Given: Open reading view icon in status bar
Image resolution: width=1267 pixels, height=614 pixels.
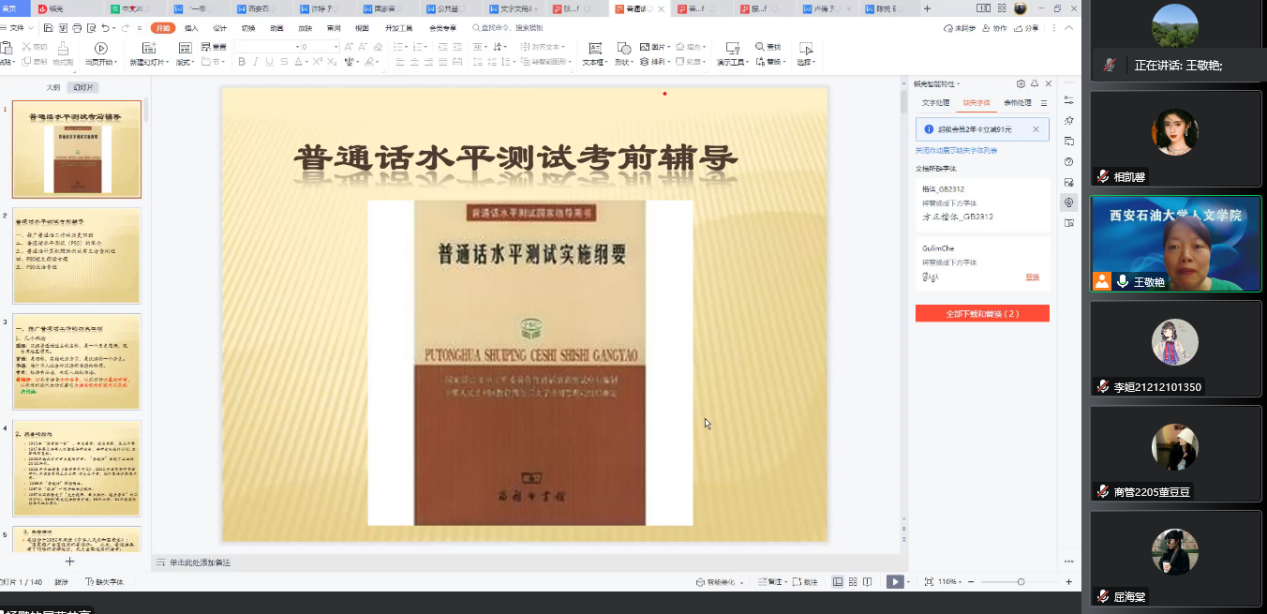Looking at the screenshot, I should tap(866, 581).
